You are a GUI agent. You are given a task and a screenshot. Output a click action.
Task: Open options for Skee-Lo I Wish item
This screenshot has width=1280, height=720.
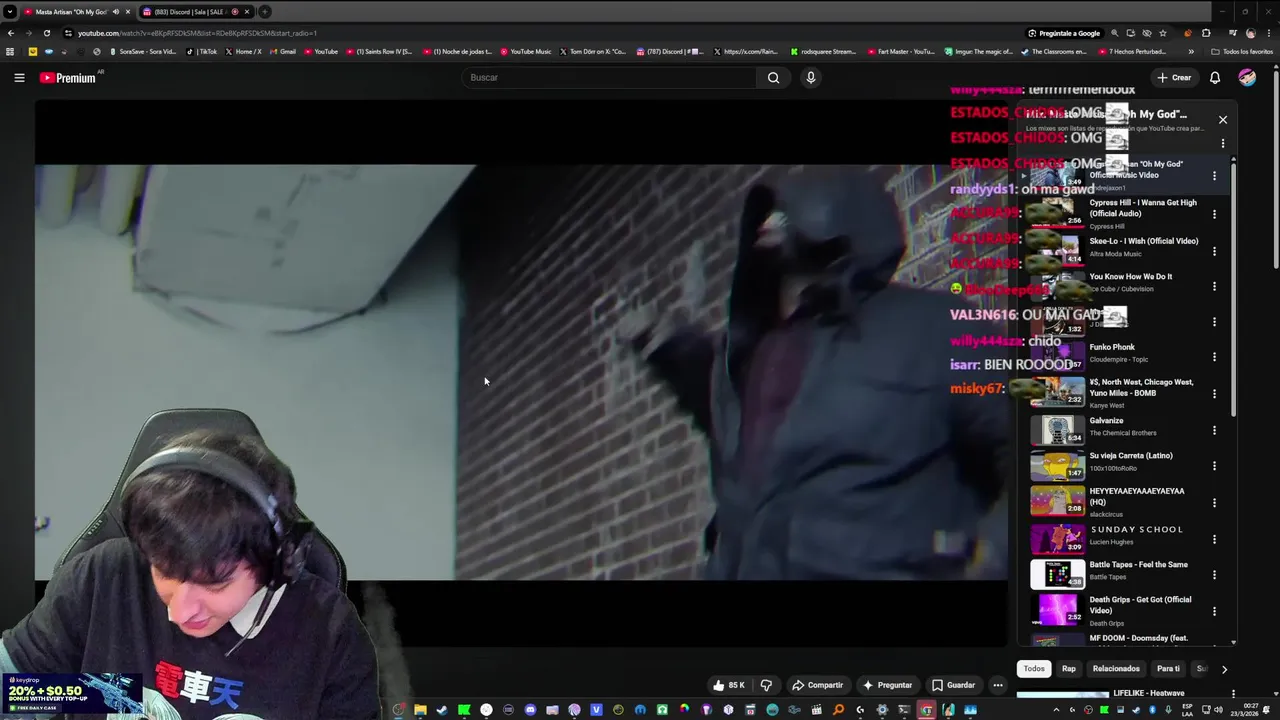[1214, 250]
